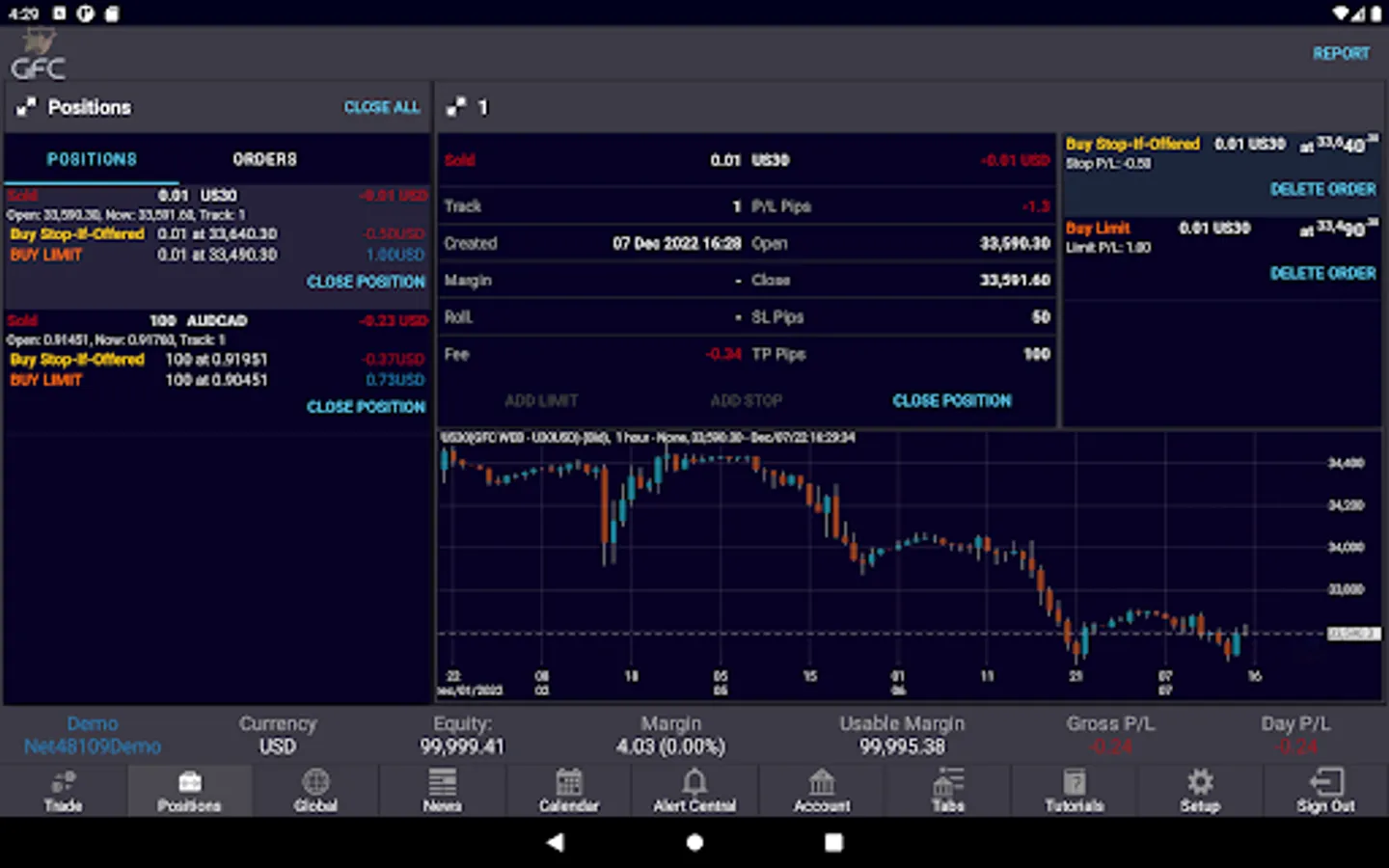Click the Margin value 4.03 (0.00%)
The width and height of the screenshot is (1389, 868).
tap(671, 746)
